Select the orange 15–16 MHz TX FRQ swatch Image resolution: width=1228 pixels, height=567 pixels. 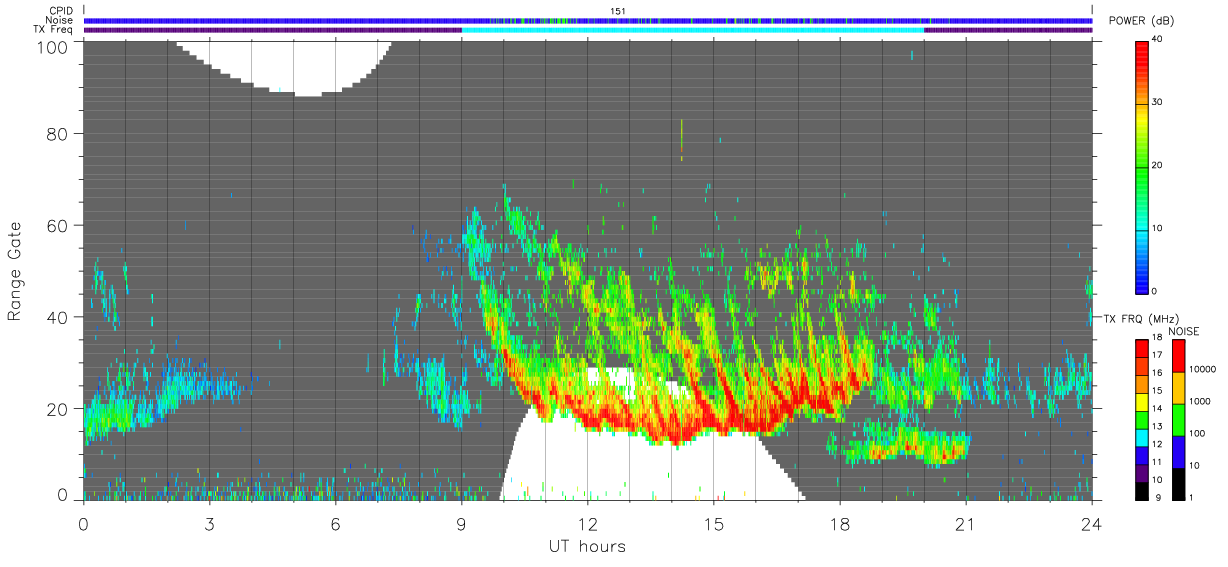tap(1143, 383)
